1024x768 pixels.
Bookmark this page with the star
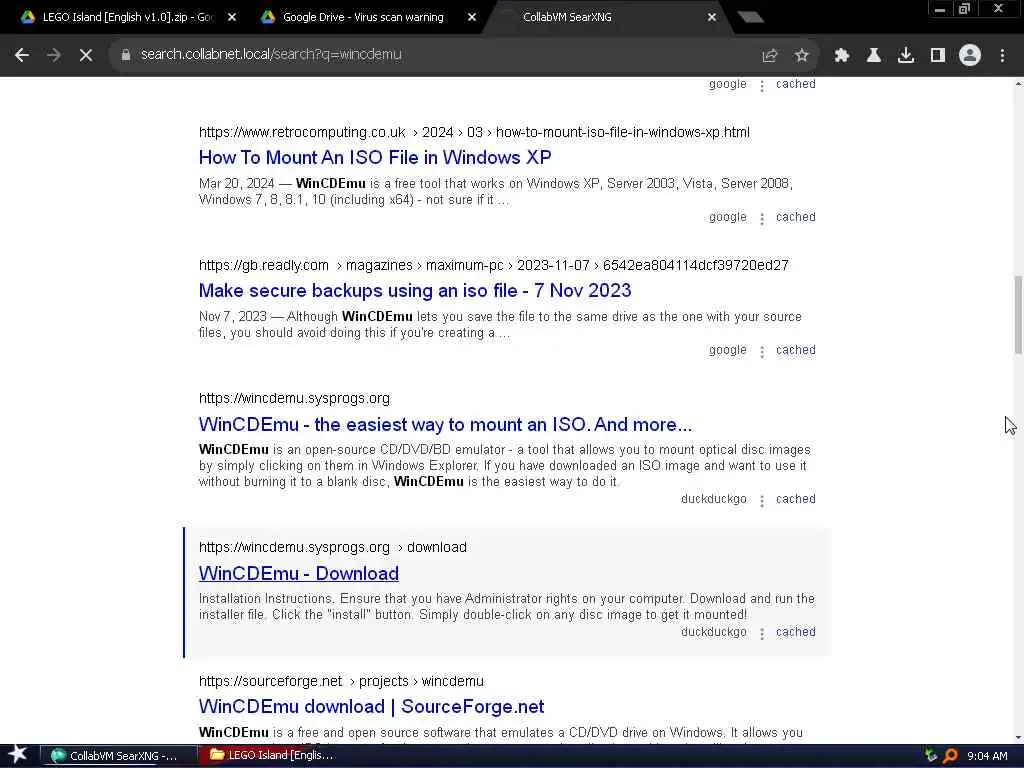[x=802, y=55]
